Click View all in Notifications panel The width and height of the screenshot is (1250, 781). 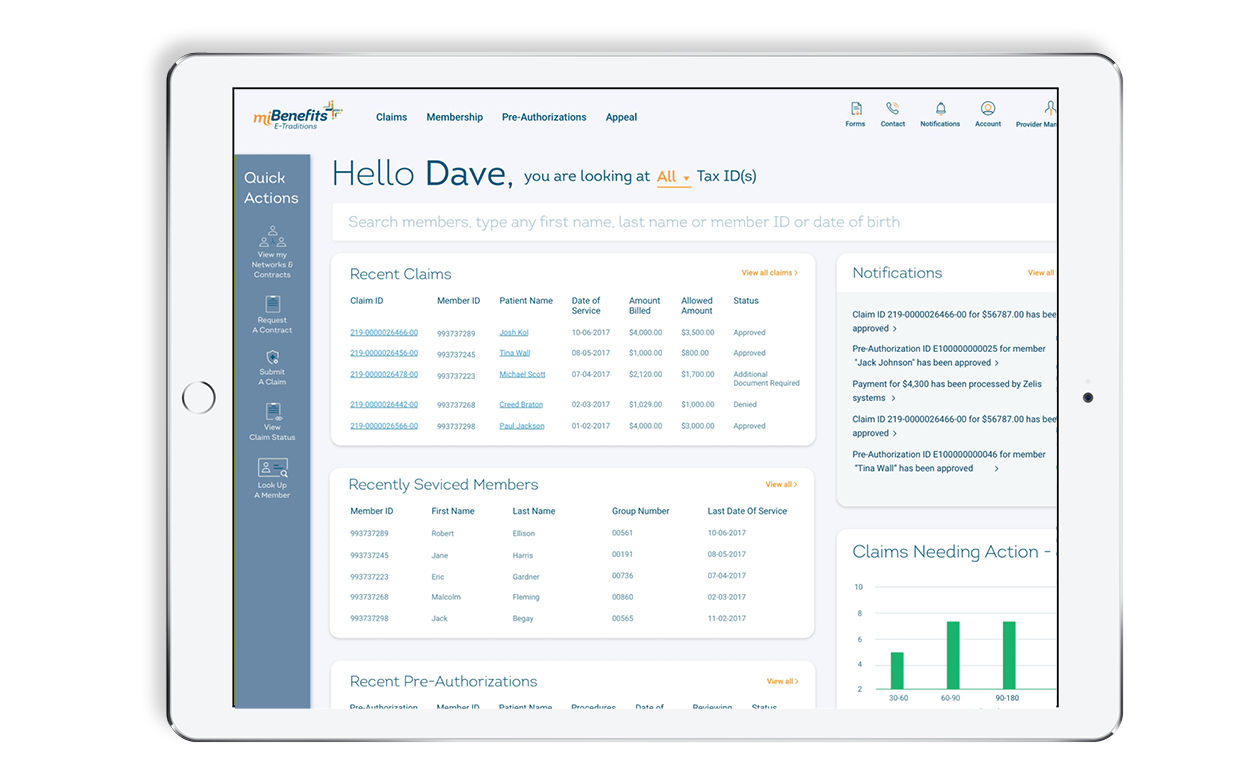pos(1041,273)
